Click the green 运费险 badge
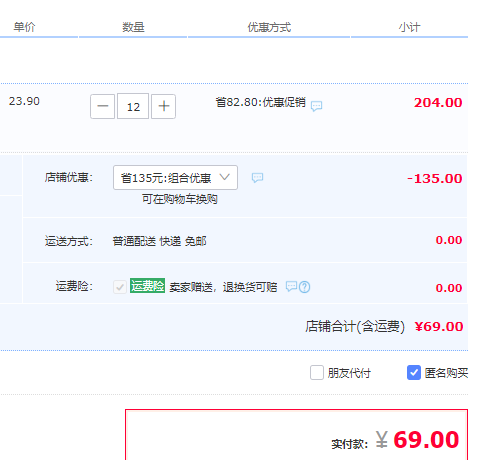Image resolution: width=480 pixels, height=460 pixels. [147, 286]
